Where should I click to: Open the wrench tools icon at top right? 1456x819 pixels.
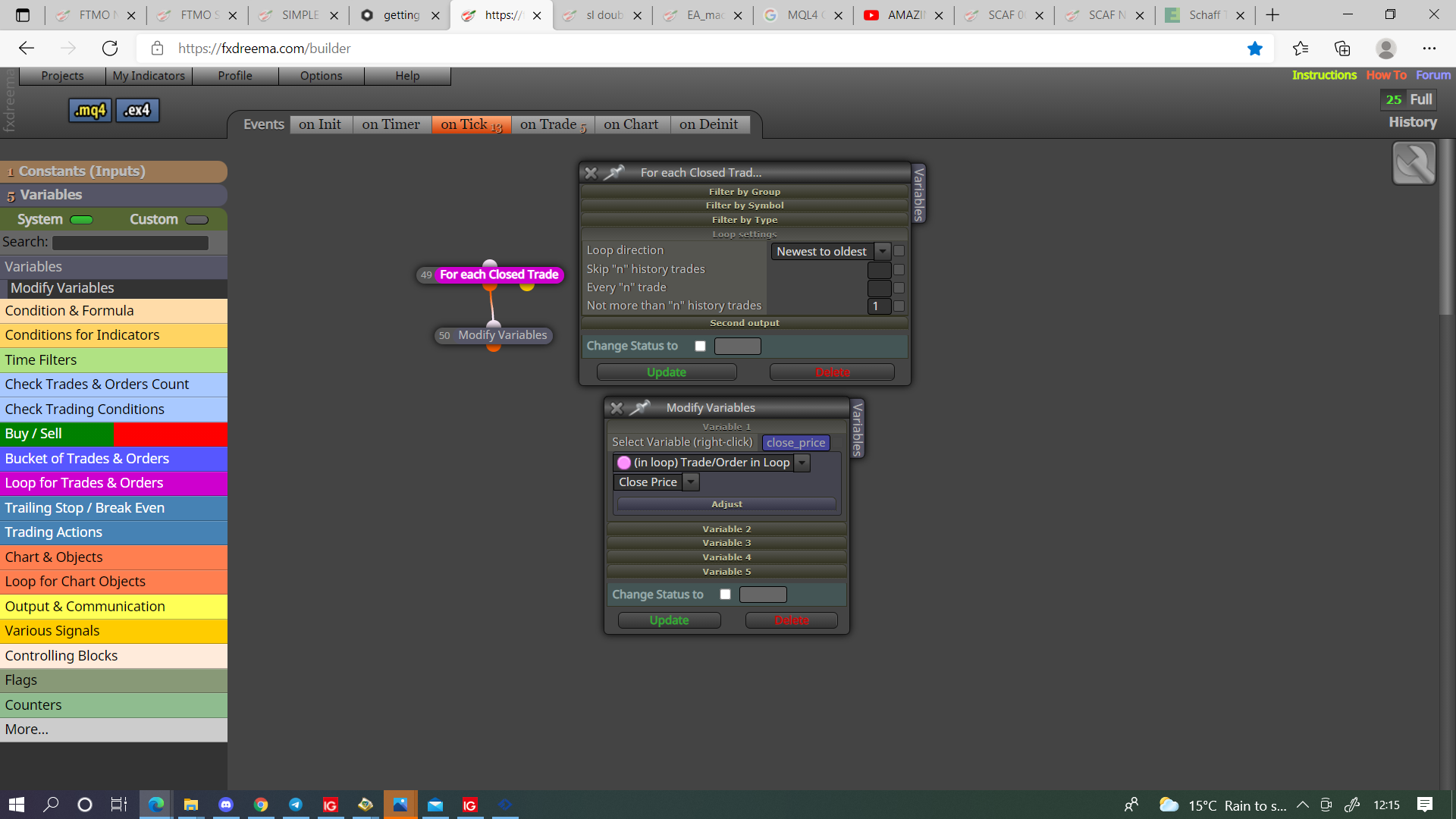(x=1414, y=163)
